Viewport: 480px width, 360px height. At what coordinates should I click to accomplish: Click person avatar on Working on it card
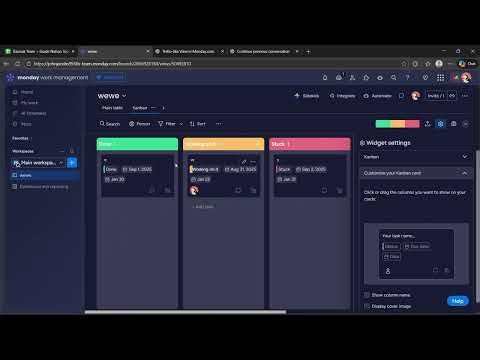[x=194, y=190]
